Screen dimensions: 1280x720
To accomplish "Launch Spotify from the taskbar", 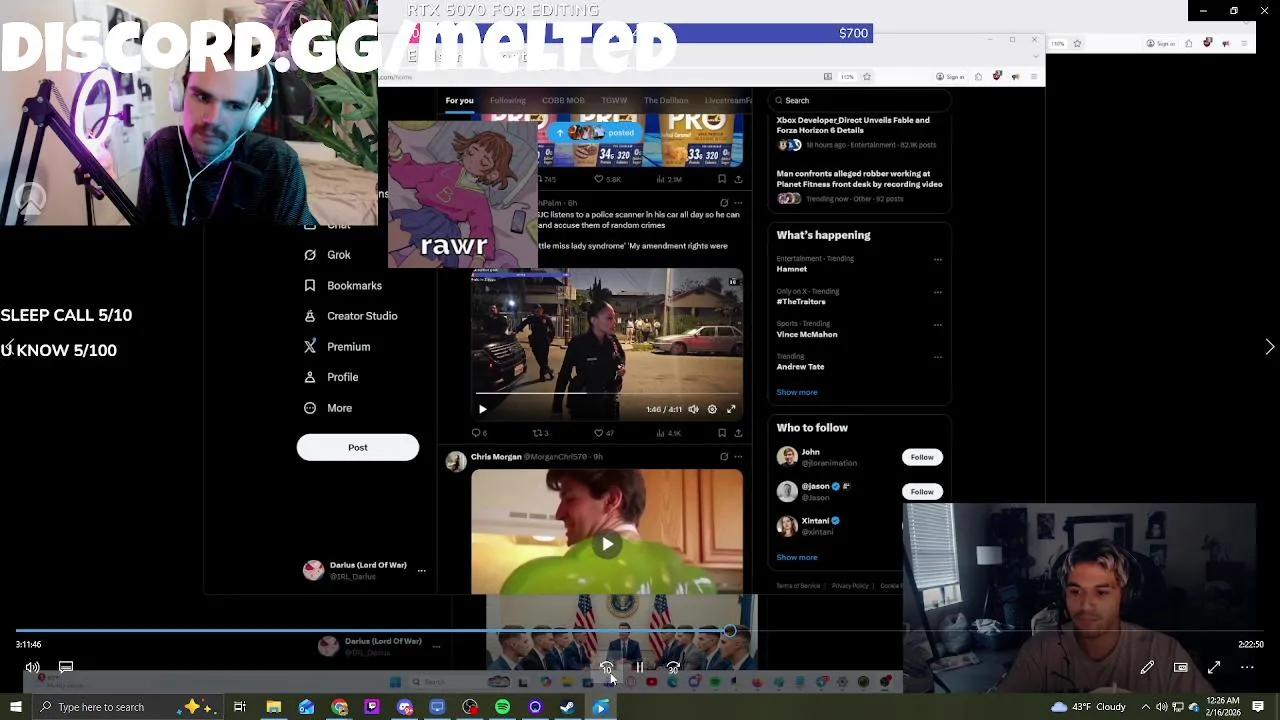I will tap(502, 707).
